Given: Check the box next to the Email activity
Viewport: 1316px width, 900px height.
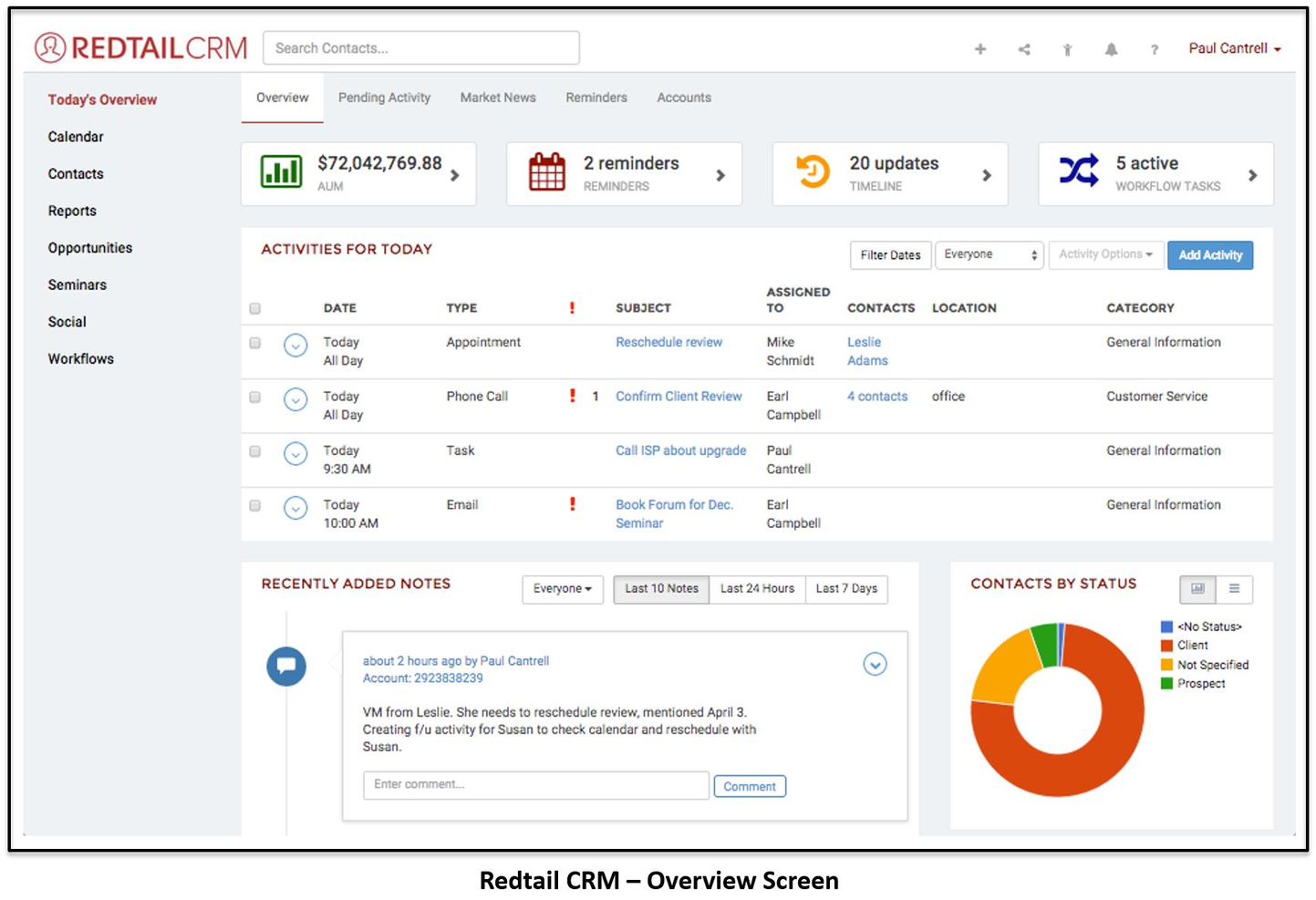Looking at the screenshot, I should pos(255,504).
